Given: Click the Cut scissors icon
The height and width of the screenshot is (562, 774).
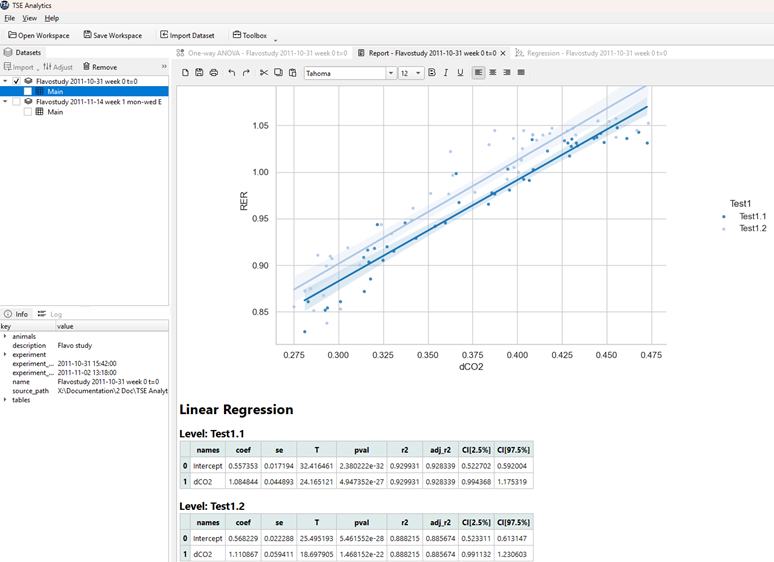Looking at the screenshot, I should (x=264, y=73).
